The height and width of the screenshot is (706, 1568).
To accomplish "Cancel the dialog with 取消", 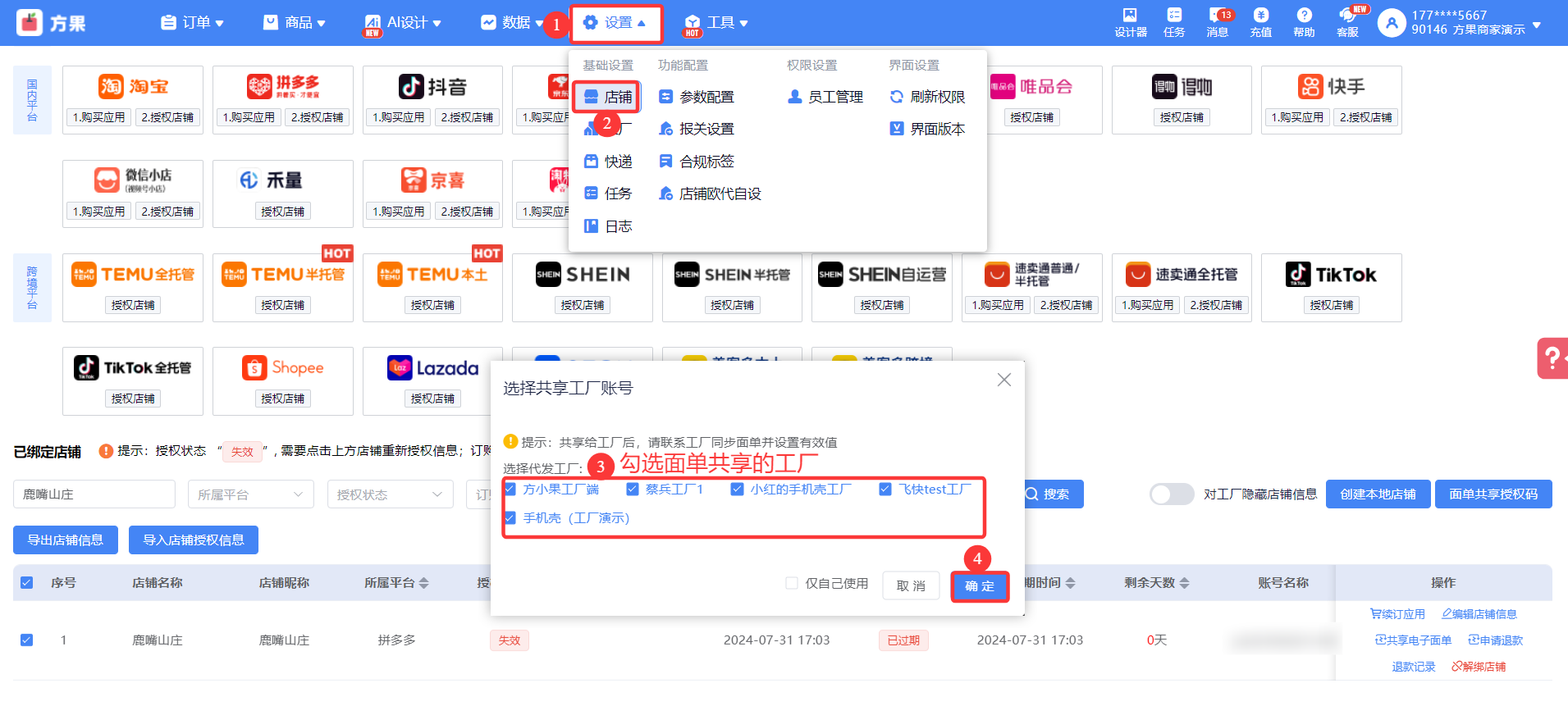I will click(911, 585).
